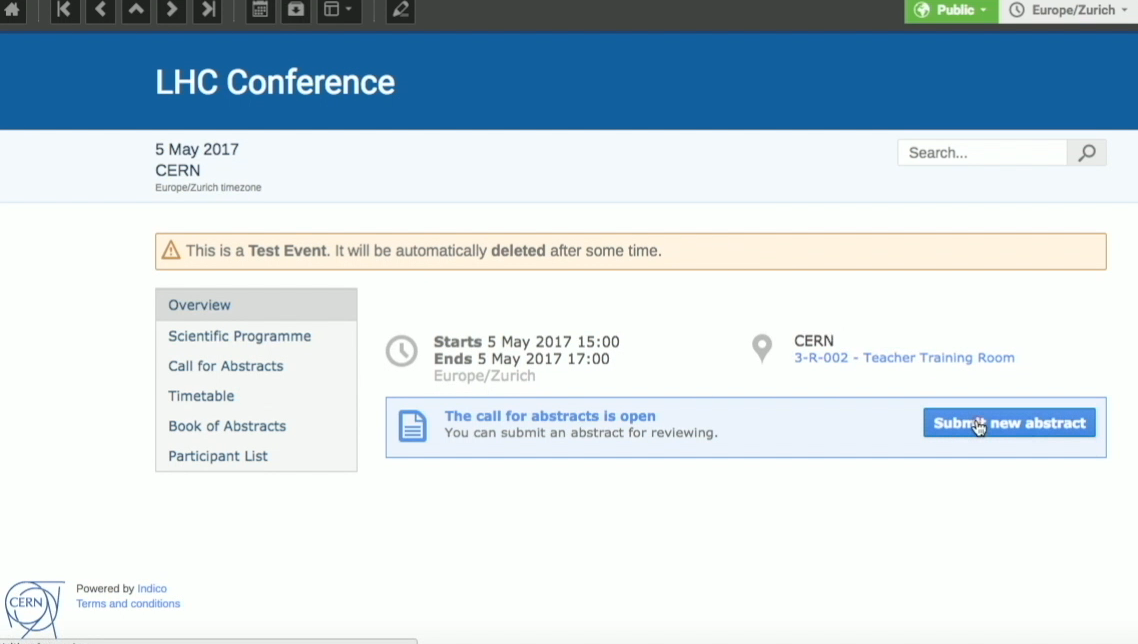
Task: Select Overview in the event menu
Action: pyautogui.click(x=256, y=305)
